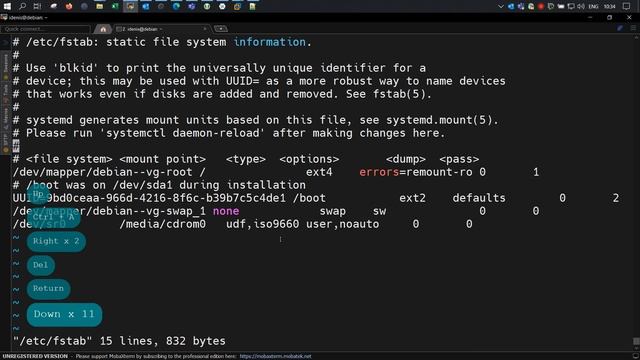Screen dimensions: 640x360
Task: Open the volume control in tray
Action: (x=581, y=7)
